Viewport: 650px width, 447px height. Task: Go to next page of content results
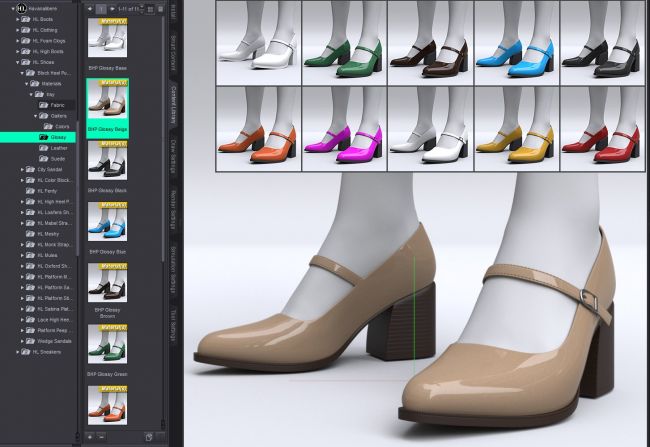point(113,8)
